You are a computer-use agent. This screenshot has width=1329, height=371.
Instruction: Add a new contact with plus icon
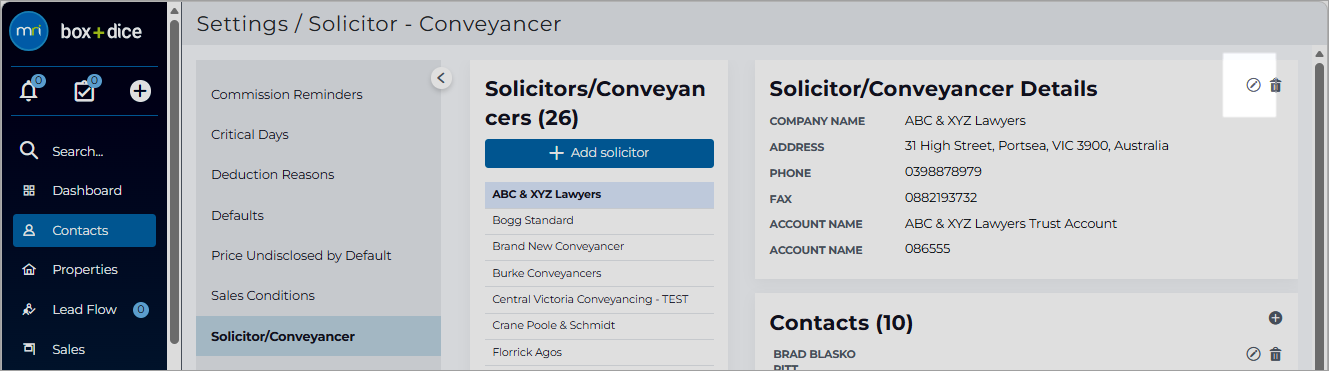(x=1275, y=318)
